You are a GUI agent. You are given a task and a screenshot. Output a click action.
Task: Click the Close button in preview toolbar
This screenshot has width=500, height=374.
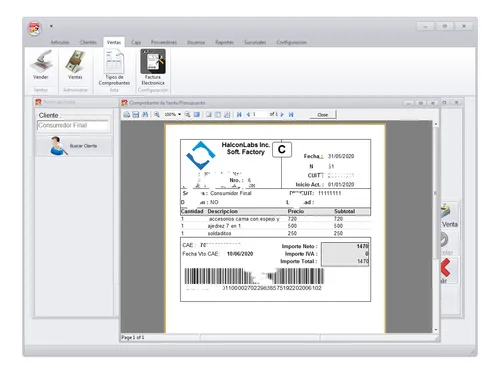click(322, 115)
